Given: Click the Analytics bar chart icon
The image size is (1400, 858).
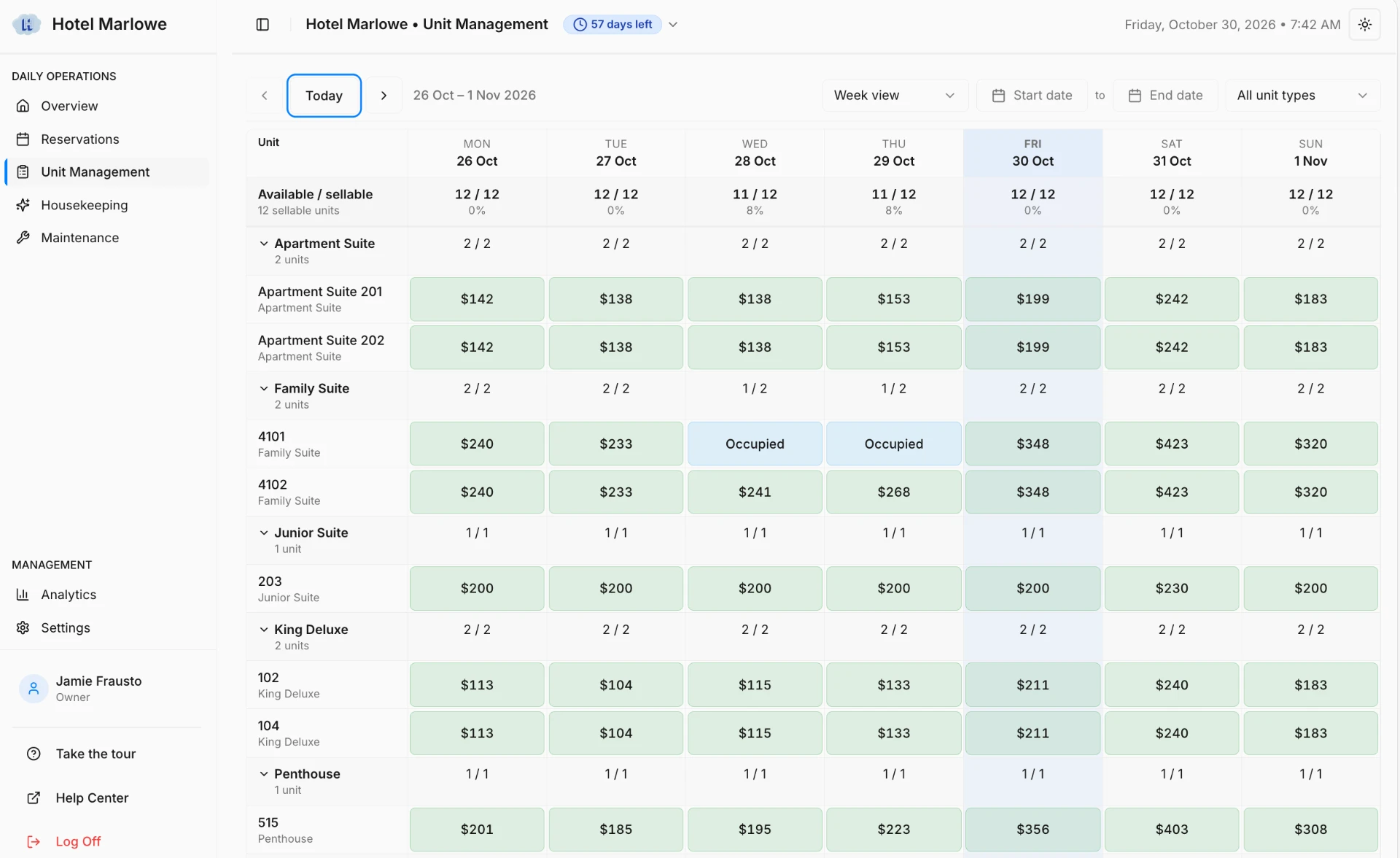Looking at the screenshot, I should [x=23, y=595].
